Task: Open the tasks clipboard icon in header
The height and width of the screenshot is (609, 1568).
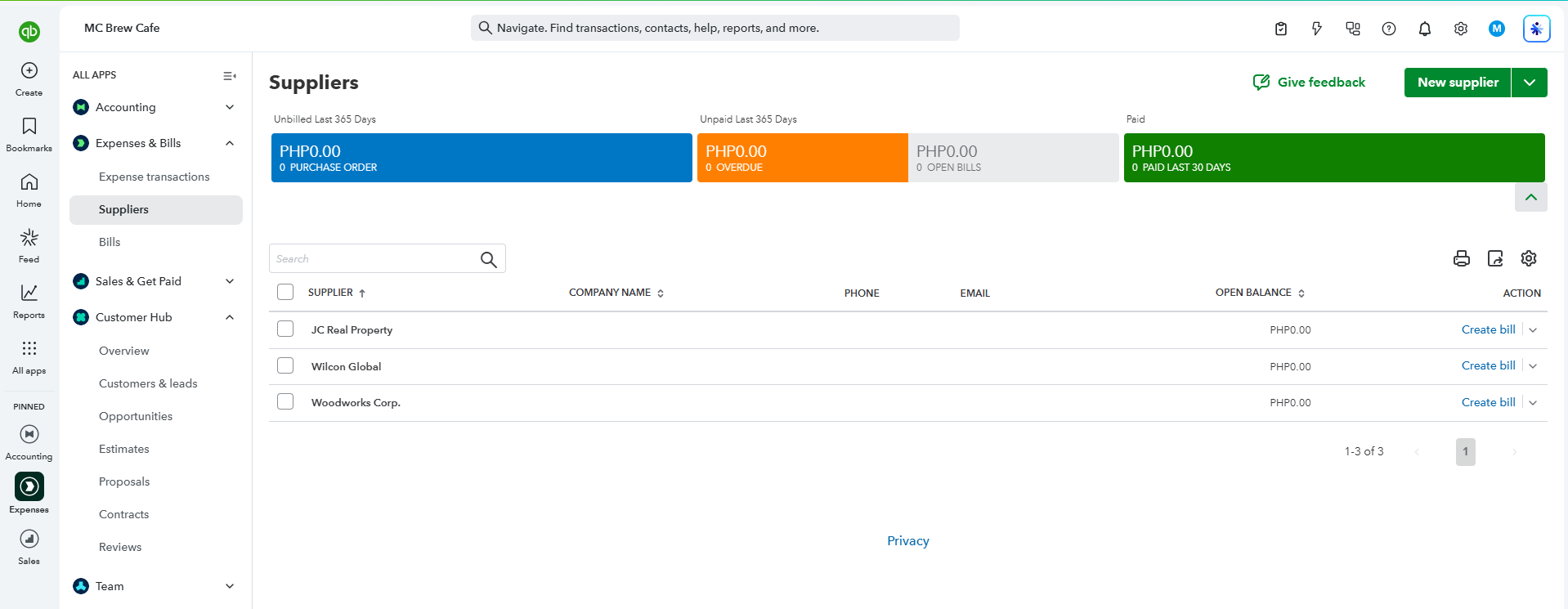Action: pyautogui.click(x=1281, y=29)
